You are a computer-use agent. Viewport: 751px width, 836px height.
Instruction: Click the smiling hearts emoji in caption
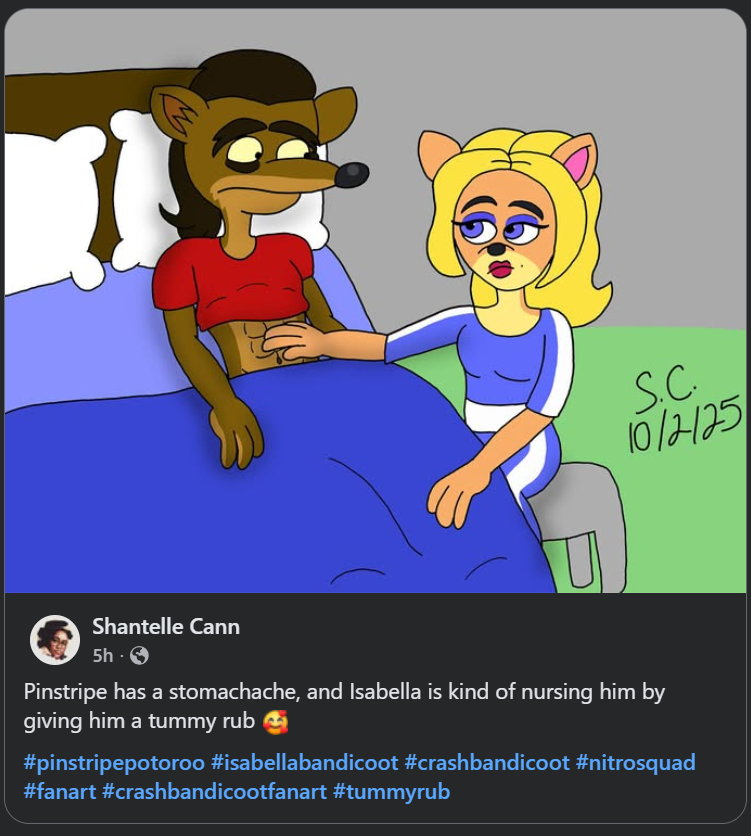pyautogui.click(x=276, y=722)
